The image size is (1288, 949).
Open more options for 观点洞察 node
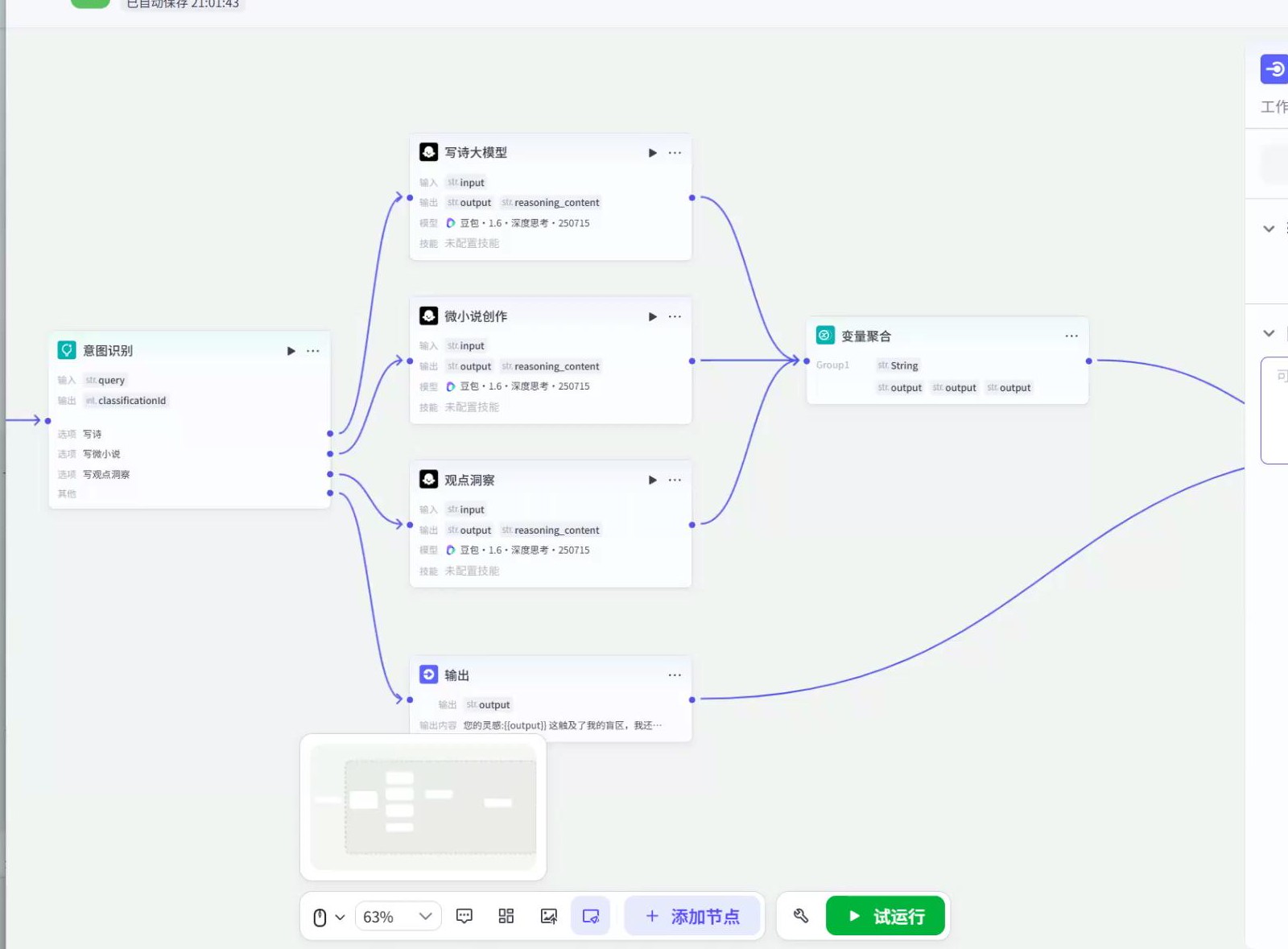(675, 480)
